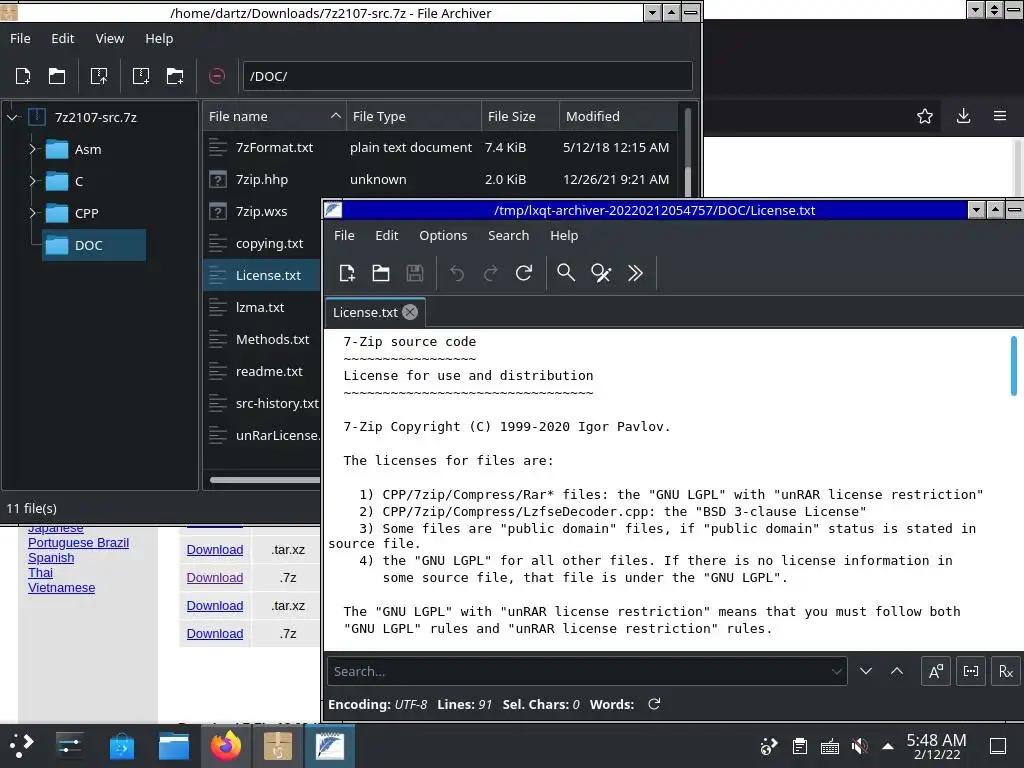Click the Save floppy icon in editor
This screenshot has width=1024, height=768.
point(415,273)
